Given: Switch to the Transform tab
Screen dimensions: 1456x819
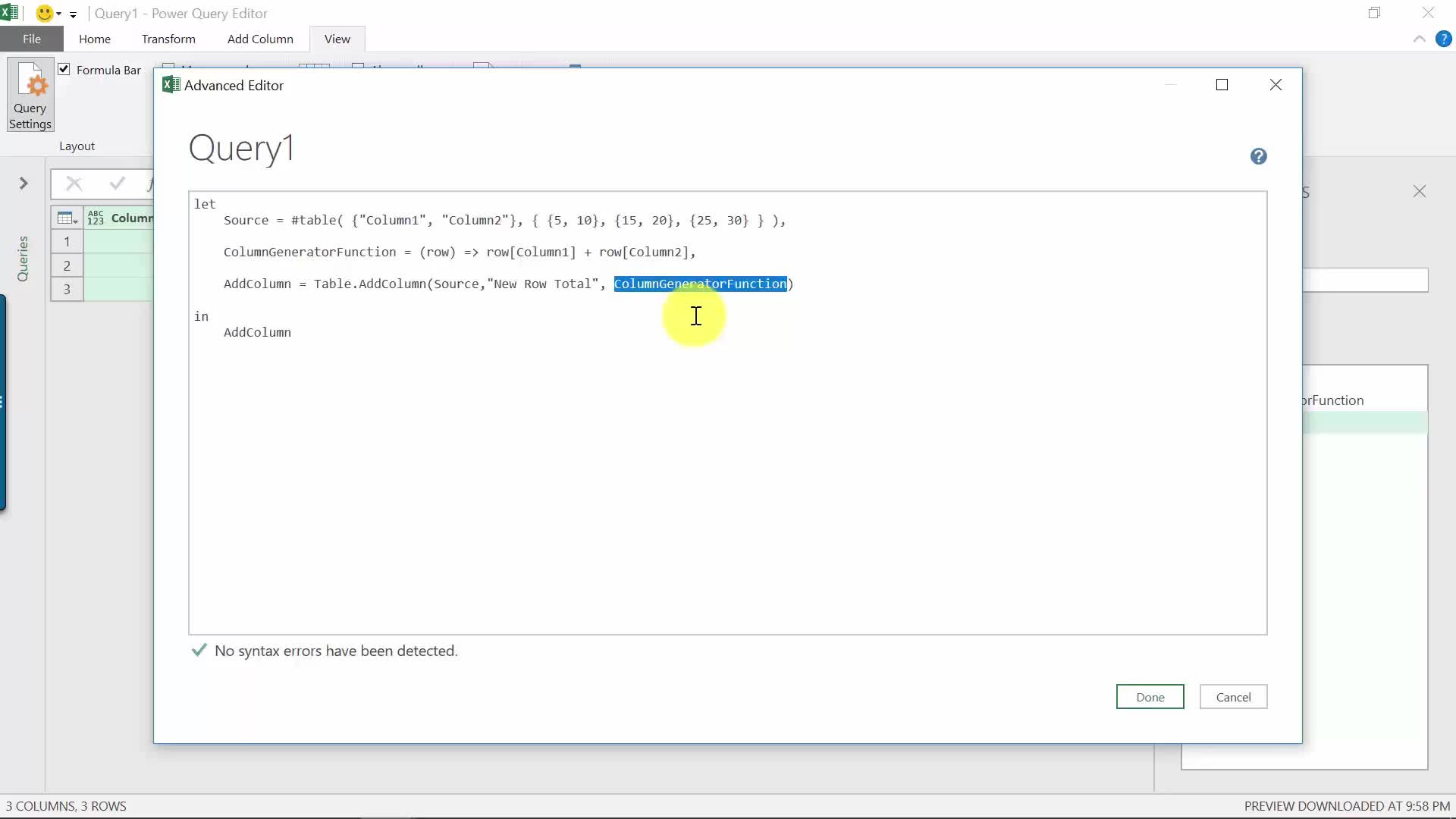Looking at the screenshot, I should point(168,39).
